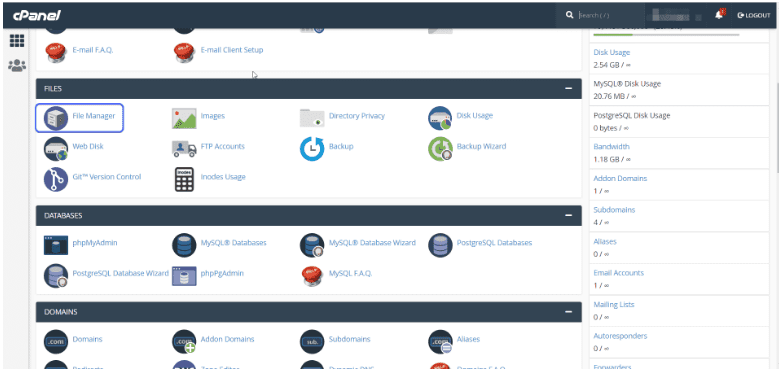This screenshot has height=371, width=779.
Task: Open the Disk Usage statistics link
Action: pos(612,52)
